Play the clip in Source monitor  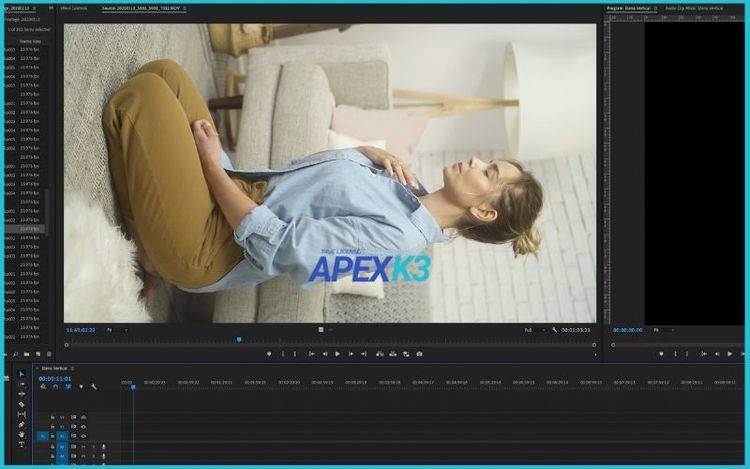338,354
